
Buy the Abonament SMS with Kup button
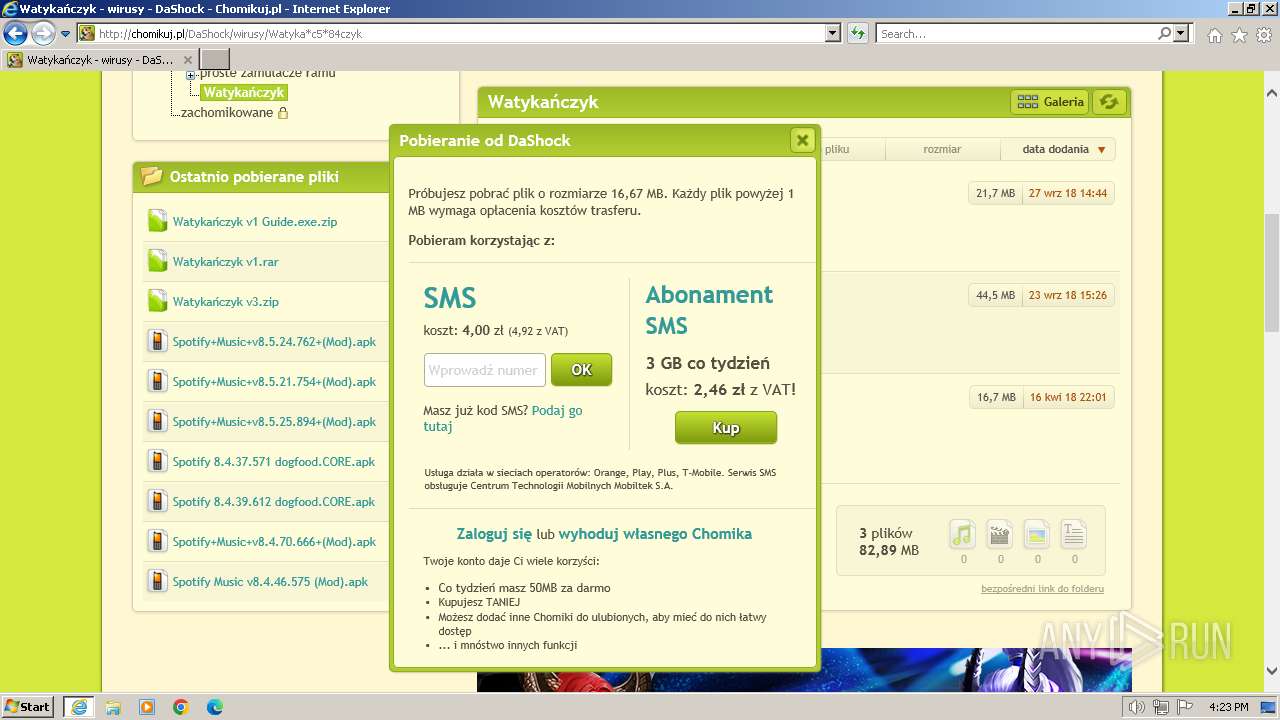(726, 428)
